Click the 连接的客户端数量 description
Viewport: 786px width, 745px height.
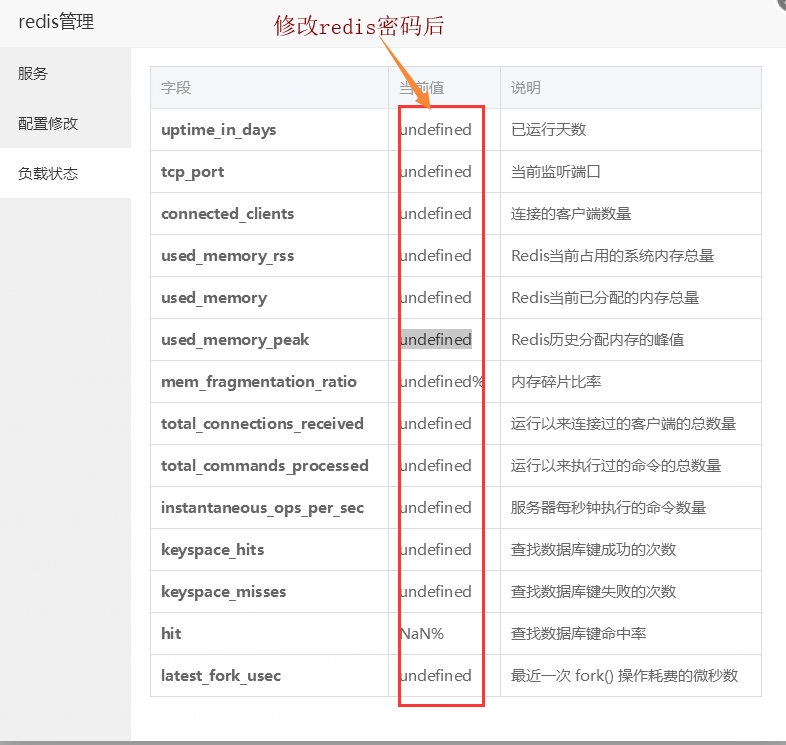(571, 214)
